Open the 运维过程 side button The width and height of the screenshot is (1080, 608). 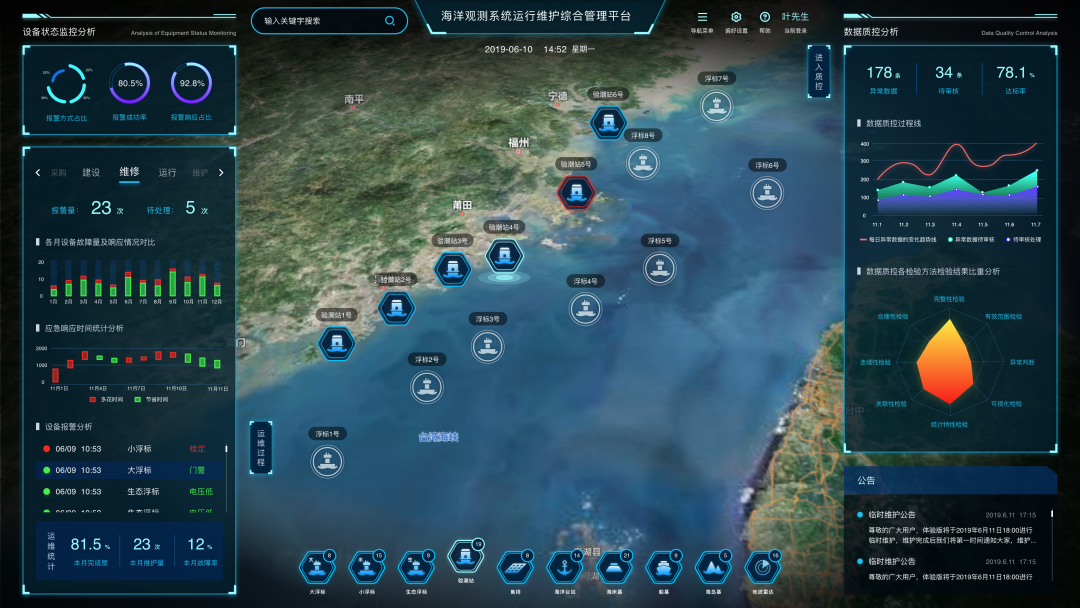260,448
